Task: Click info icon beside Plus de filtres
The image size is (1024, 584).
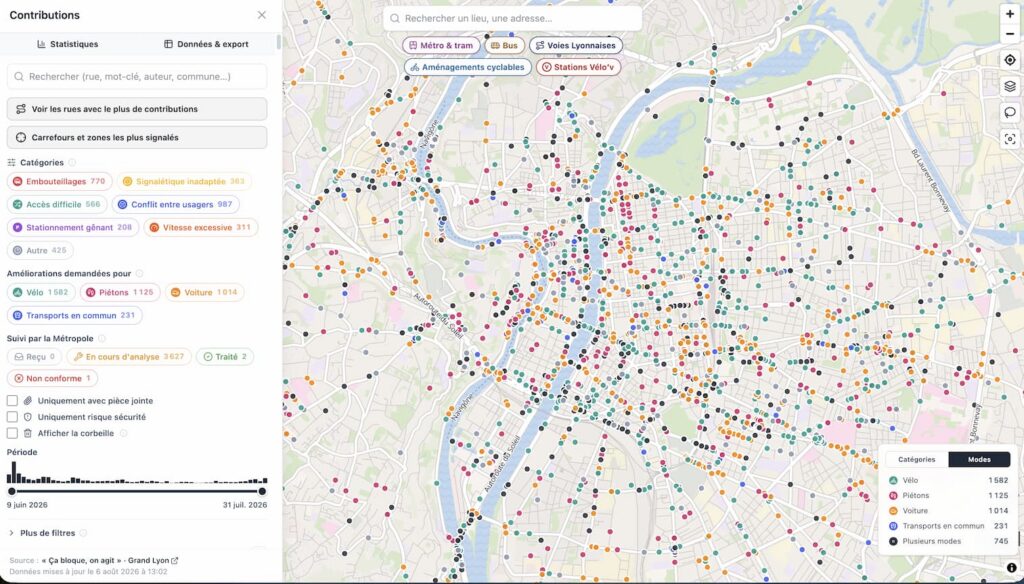Action: click(83, 533)
